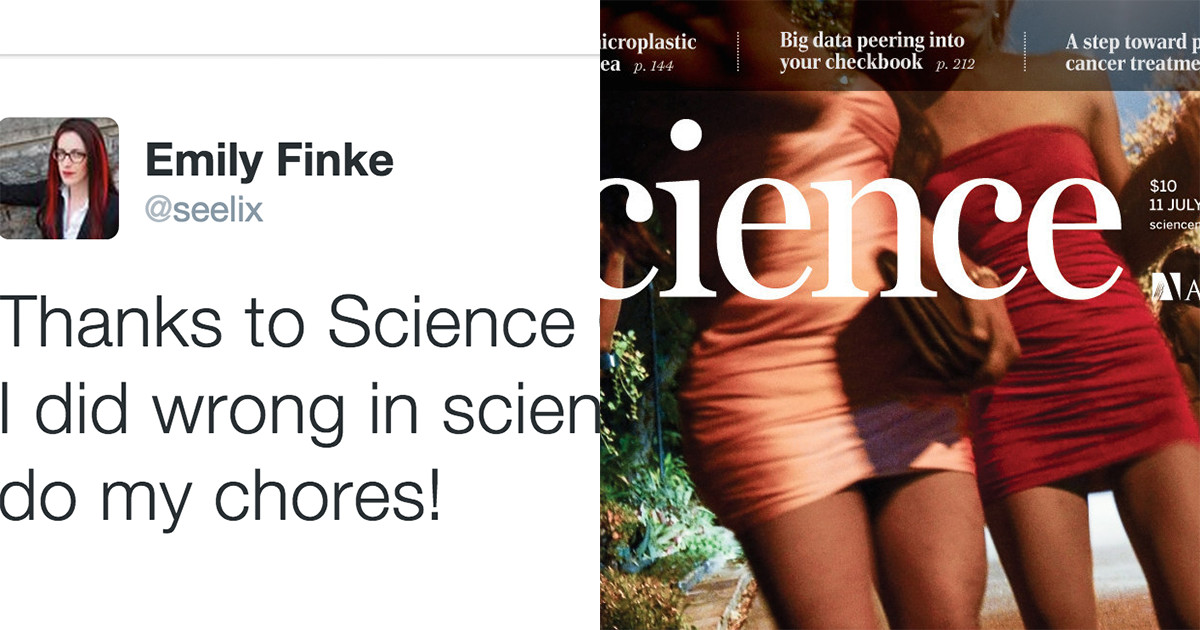Click the 11 JULY issue date

tap(1174, 205)
